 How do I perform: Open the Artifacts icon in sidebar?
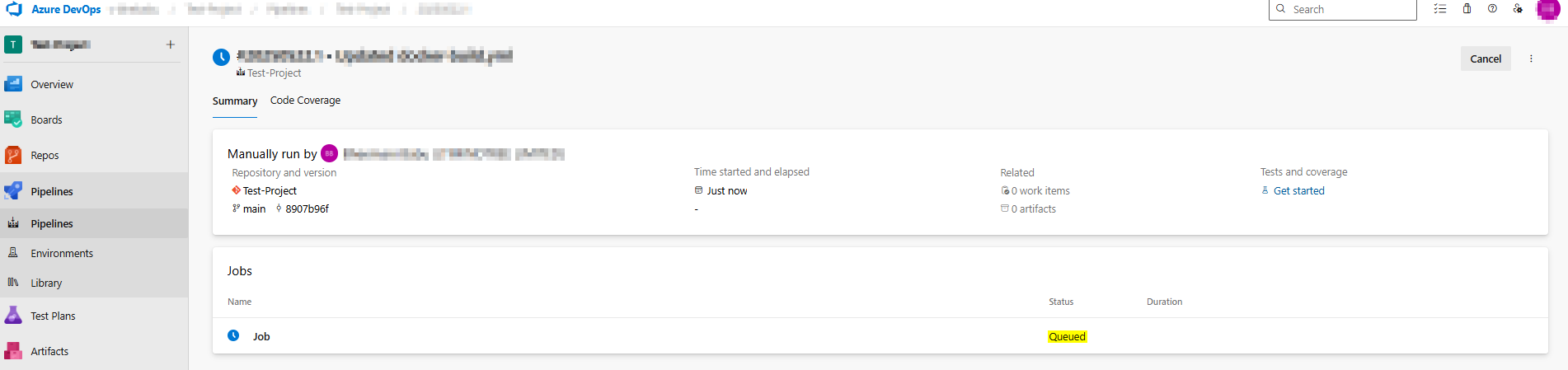pos(13,351)
